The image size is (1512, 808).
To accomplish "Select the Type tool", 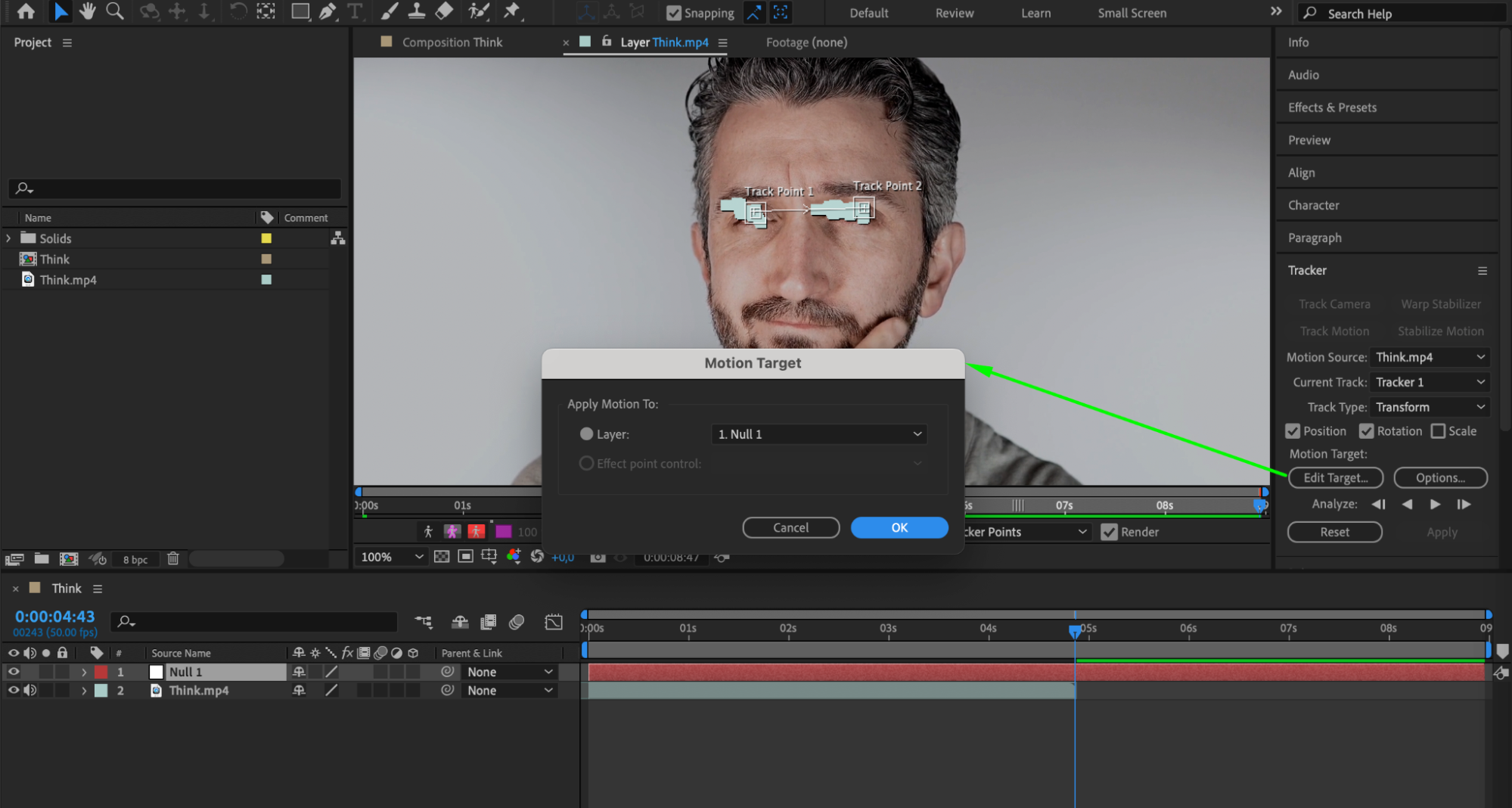I will [354, 11].
